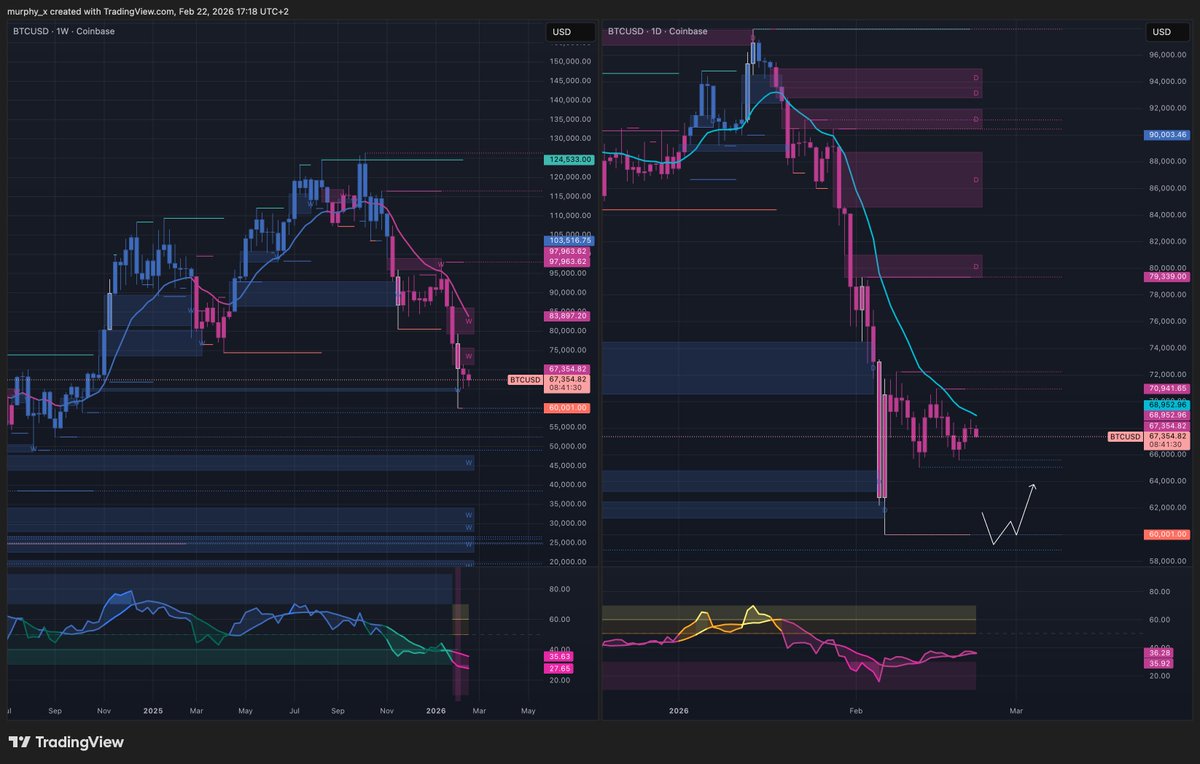
Task: Click the Feb label on daily time axis
Action: tap(855, 709)
